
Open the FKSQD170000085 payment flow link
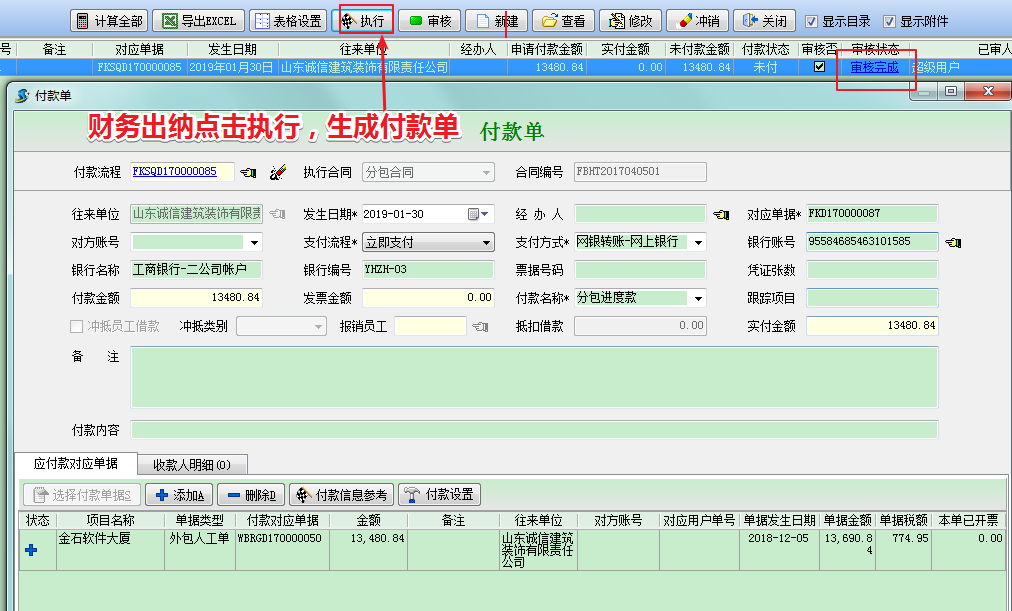pyautogui.click(x=174, y=171)
